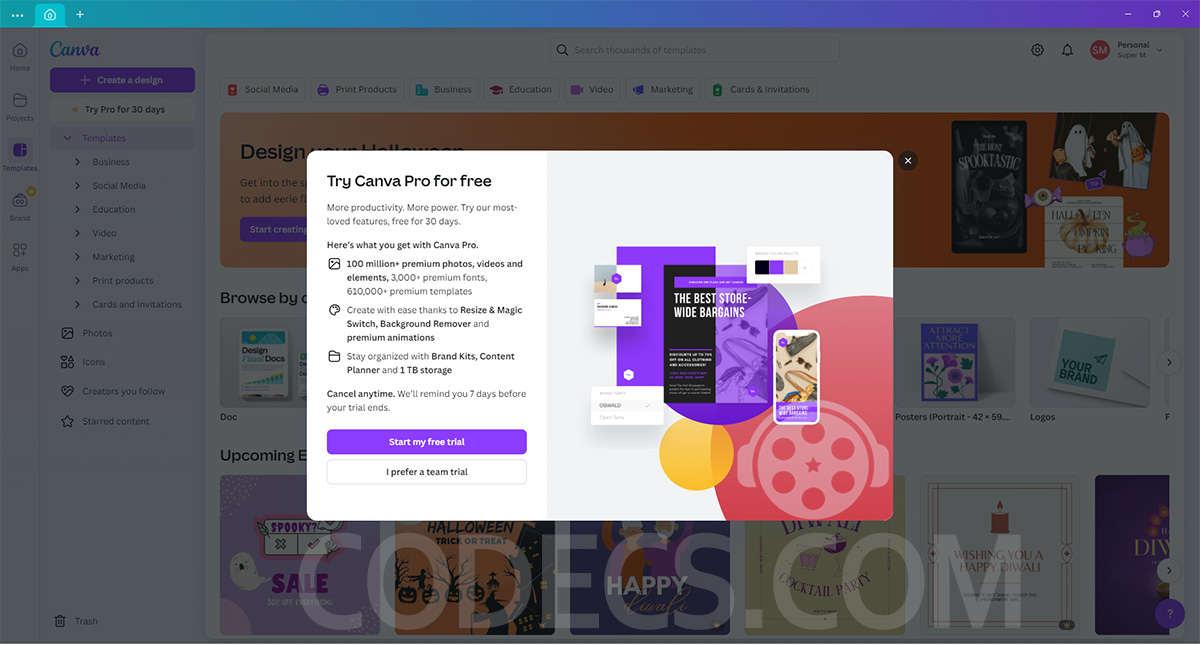The height and width of the screenshot is (645, 1200).
Task: Open the settings gear icon
Action: (x=1037, y=50)
